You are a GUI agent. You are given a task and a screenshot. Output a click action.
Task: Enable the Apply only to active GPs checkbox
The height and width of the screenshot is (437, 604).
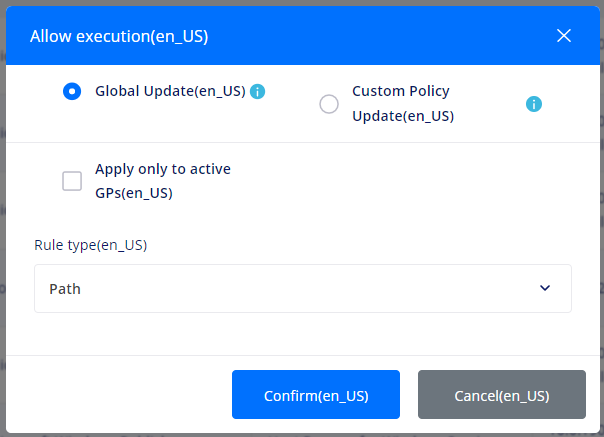(x=72, y=181)
